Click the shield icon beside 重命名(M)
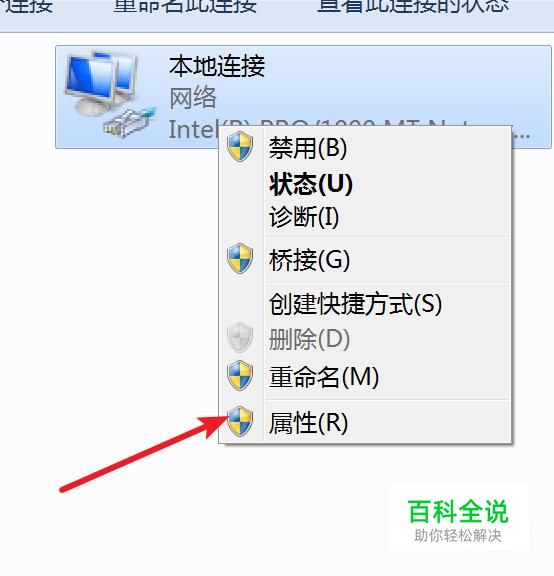Viewport: 554px width, 576px height. pos(240,375)
